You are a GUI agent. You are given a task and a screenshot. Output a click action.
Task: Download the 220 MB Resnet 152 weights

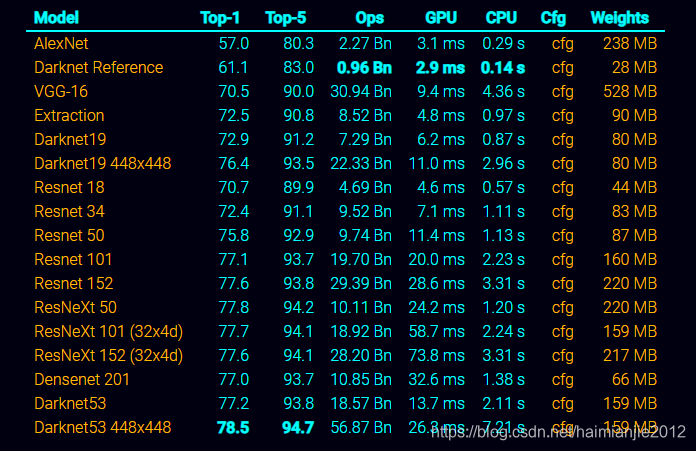630,283
